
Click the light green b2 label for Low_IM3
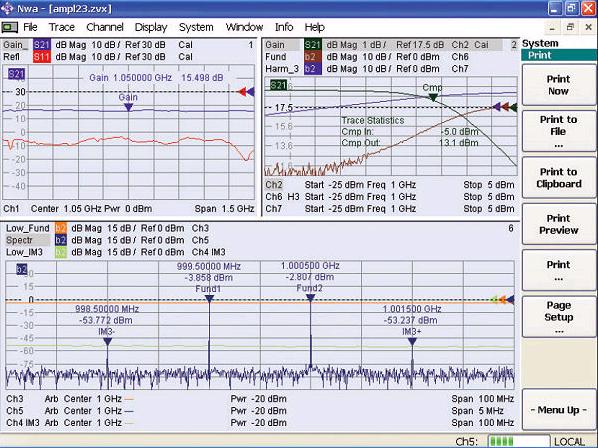click(x=61, y=252)
